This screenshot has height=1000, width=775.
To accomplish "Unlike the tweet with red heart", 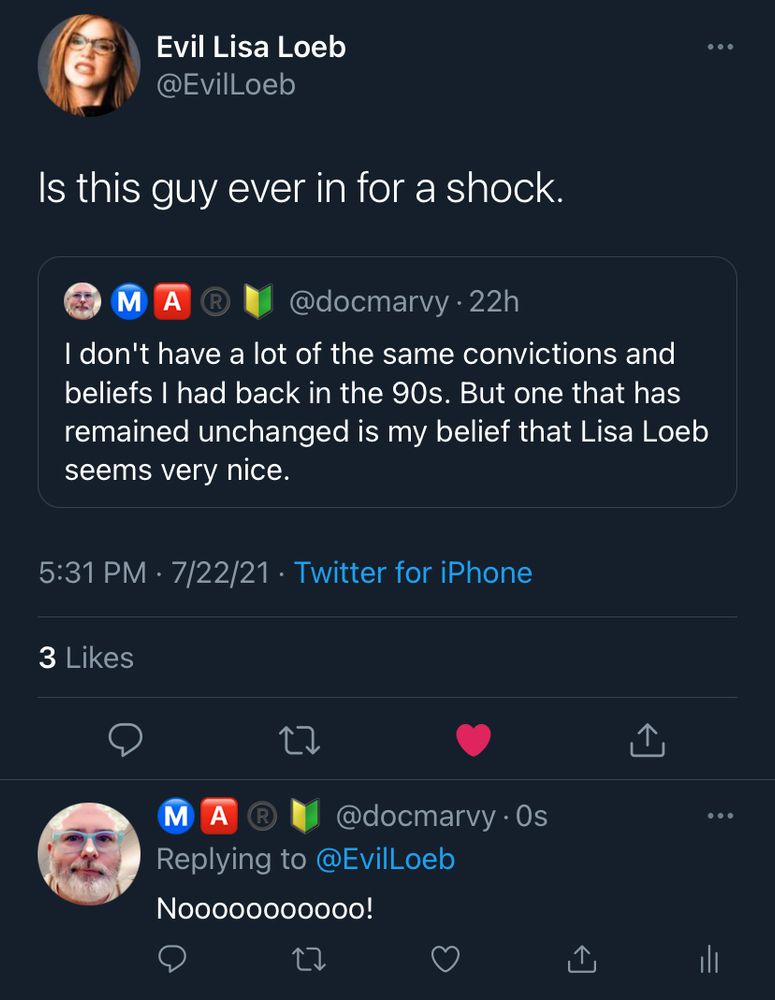I will coord(473,740).
